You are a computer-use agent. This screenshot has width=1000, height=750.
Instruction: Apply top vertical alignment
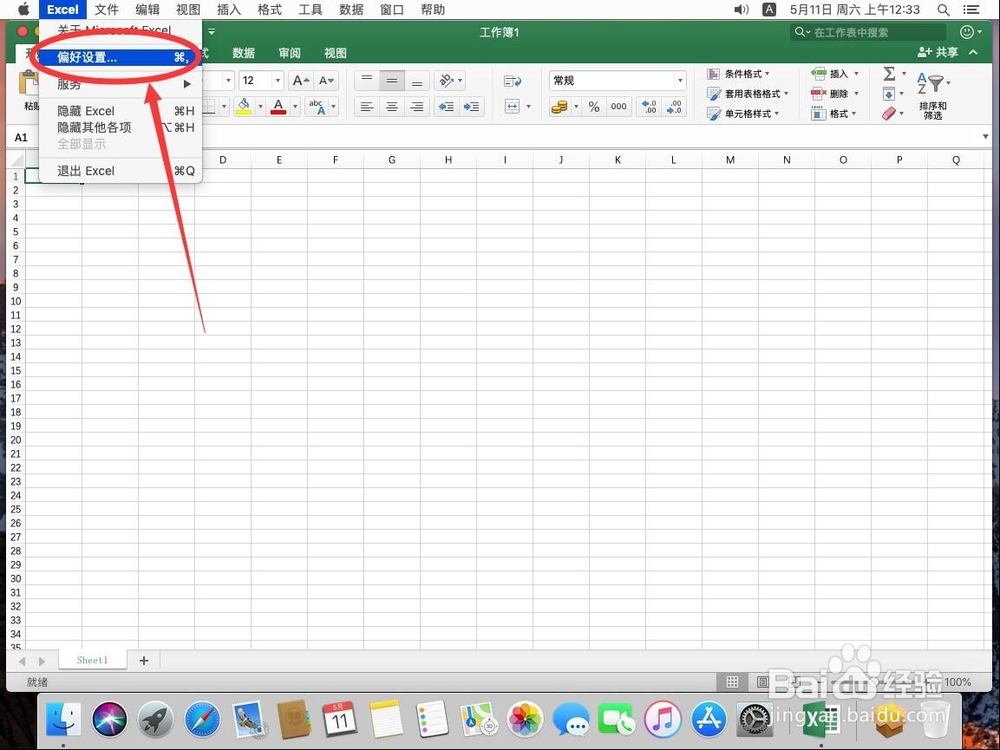(x=367, y=80)
